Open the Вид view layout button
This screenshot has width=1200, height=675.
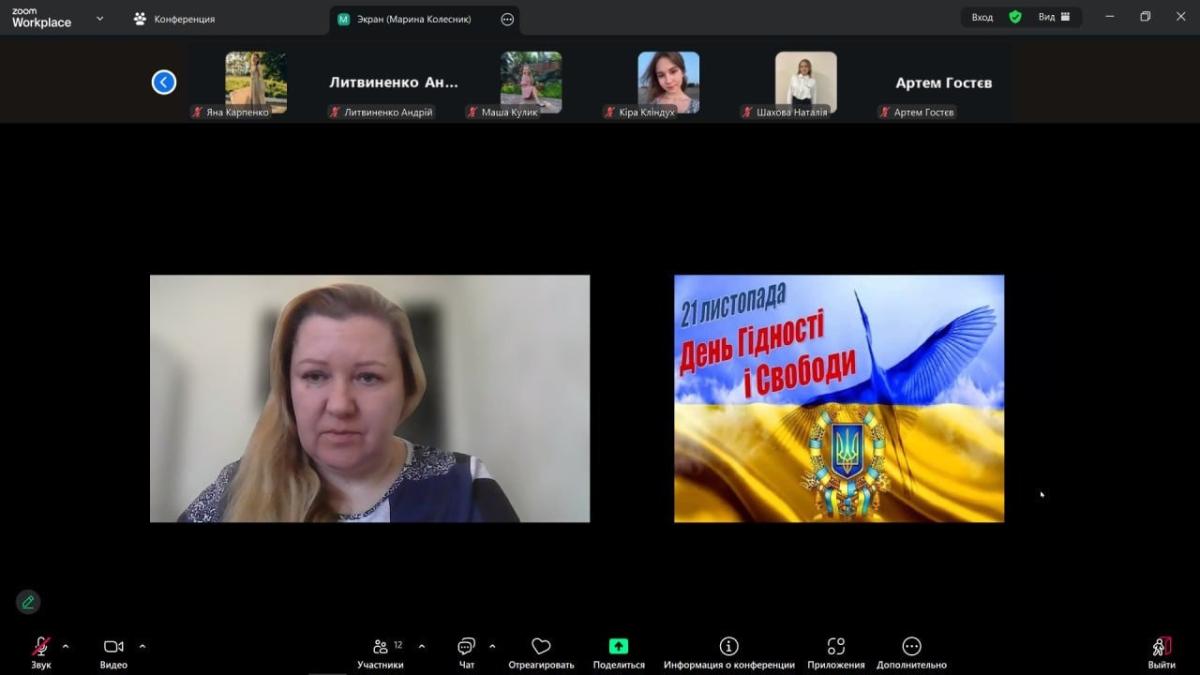click(1053, 17)
